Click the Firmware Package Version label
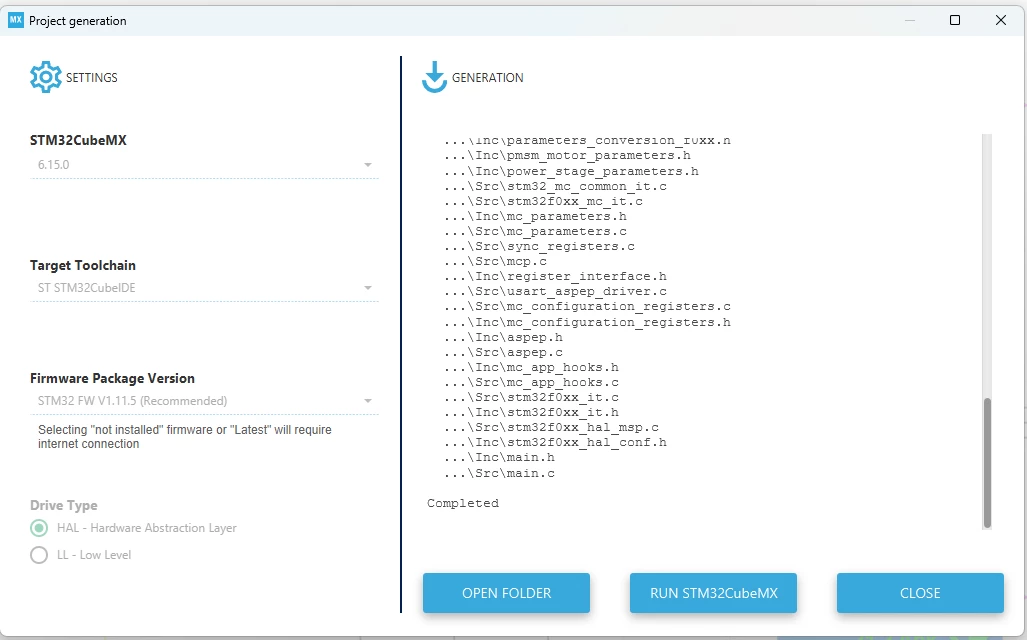 coord(112,378)
